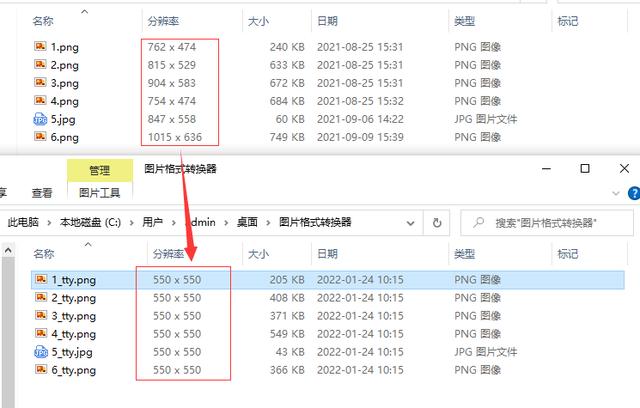Open the 管理 ribbon tab
This screenshot has width=640, height=408.
(x=100, y=171)
